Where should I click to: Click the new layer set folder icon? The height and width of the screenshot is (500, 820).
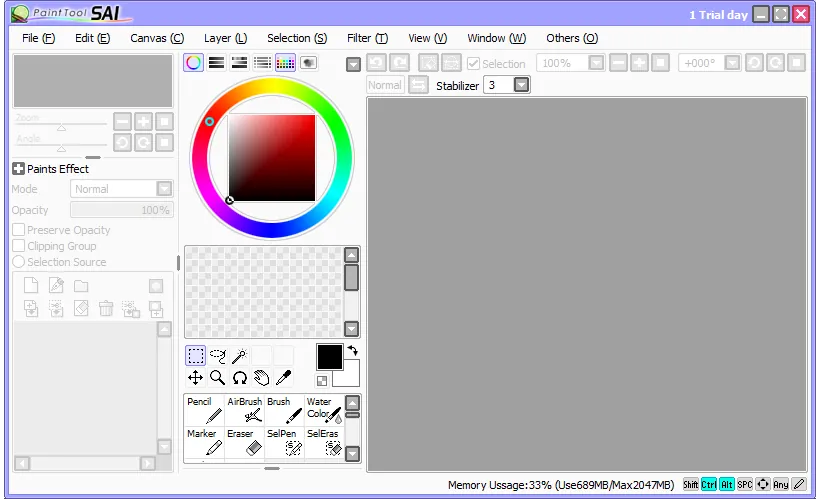[81, 286]
